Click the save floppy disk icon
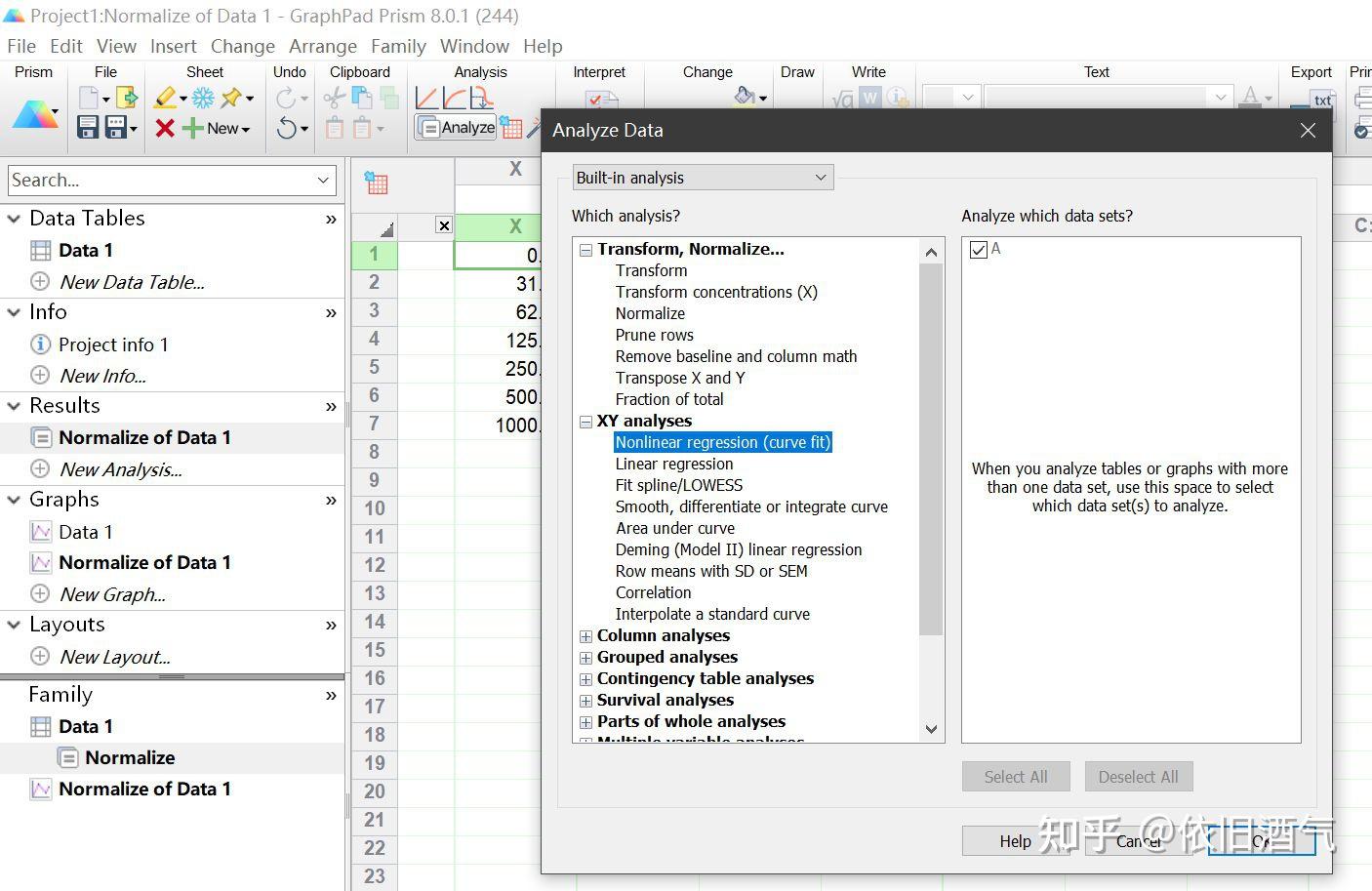The image size is (1372, 891). tap(88, 128)
